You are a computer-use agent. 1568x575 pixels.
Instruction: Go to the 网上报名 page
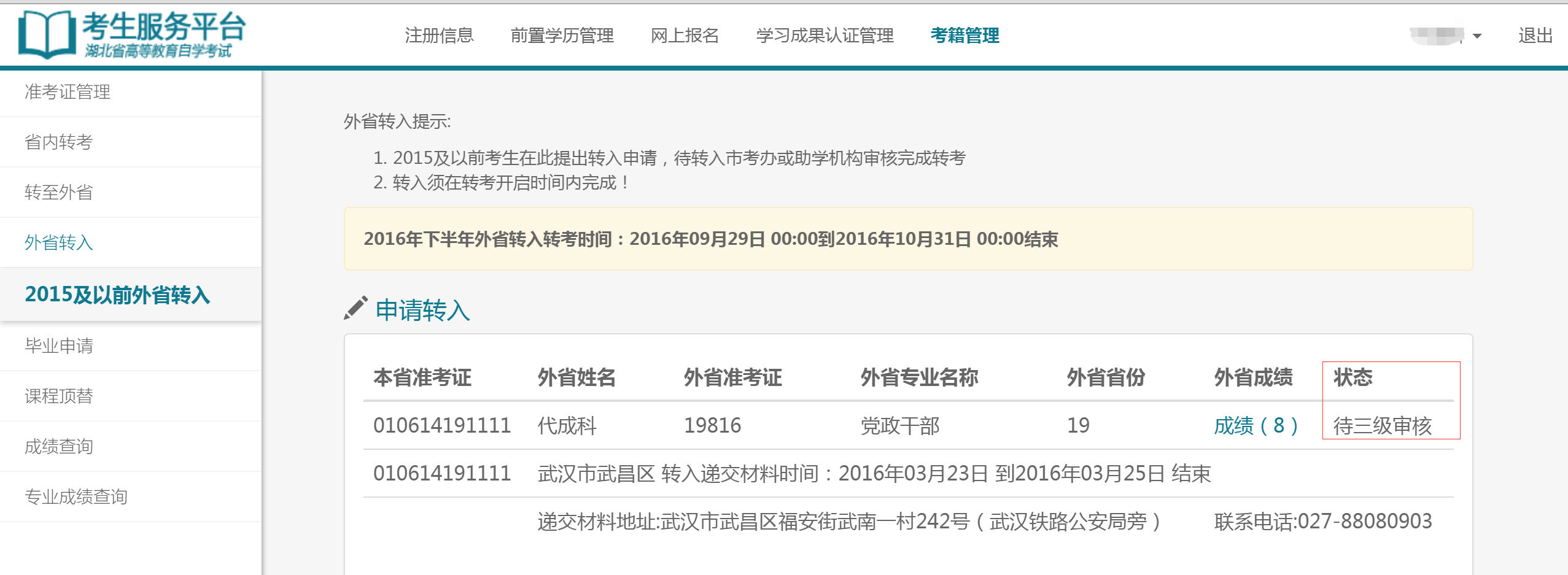pos(685,36)
